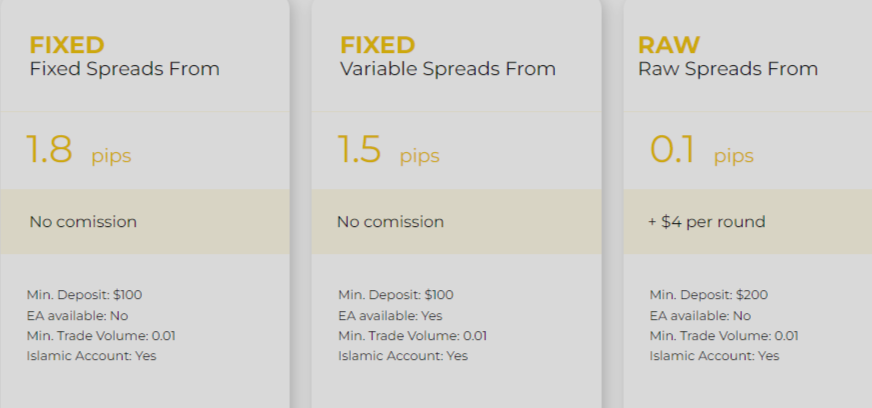
Task: Click Islamic Account line in the RAW card
Action: [x=714, y=355]
